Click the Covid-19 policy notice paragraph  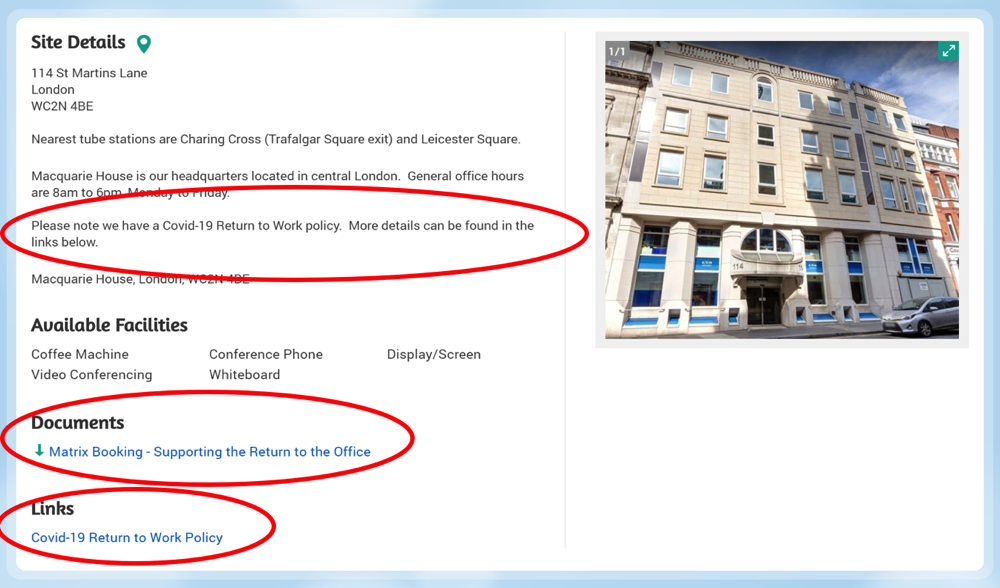coord(282,233)
